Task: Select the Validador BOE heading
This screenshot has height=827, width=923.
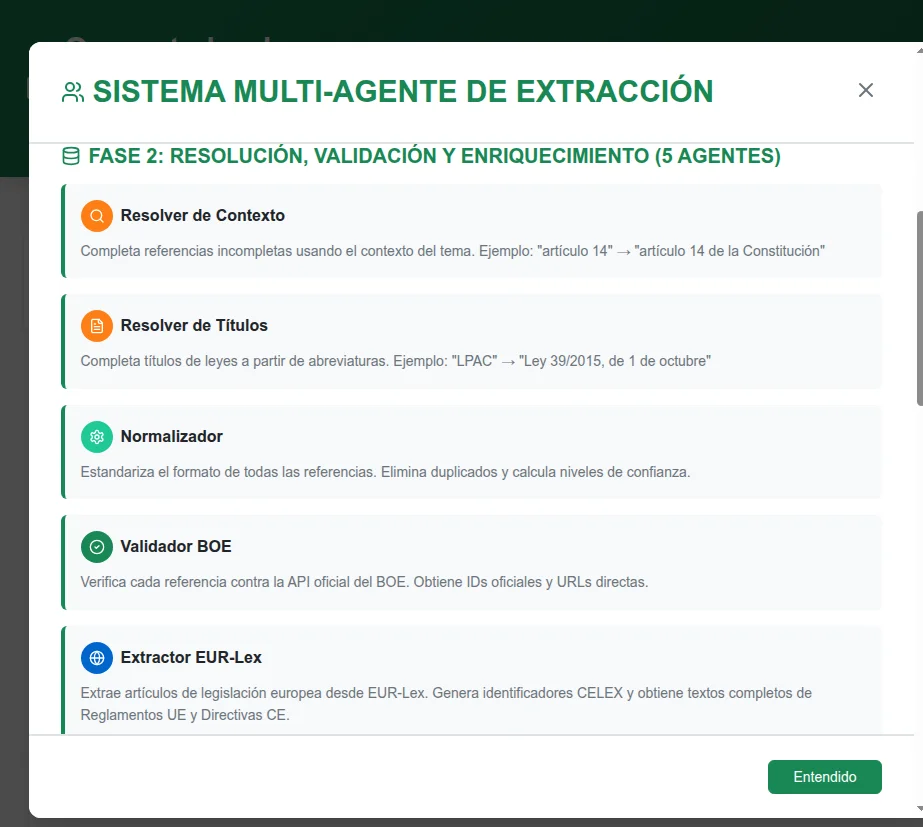Action: point(175,547)
